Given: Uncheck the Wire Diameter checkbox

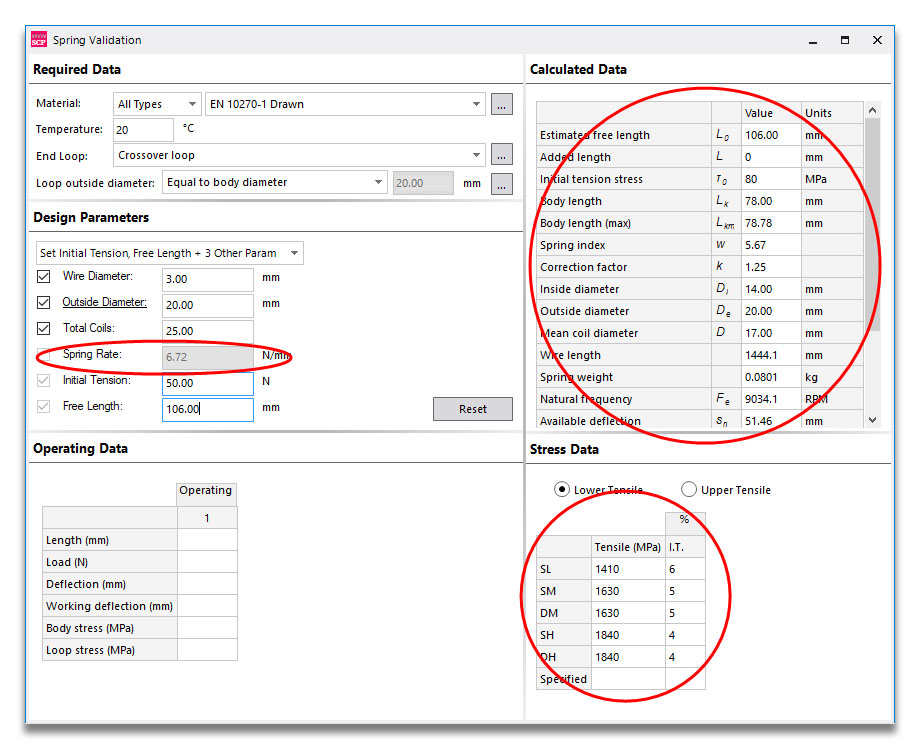Looking at the screenshot, I should point(43,276).
